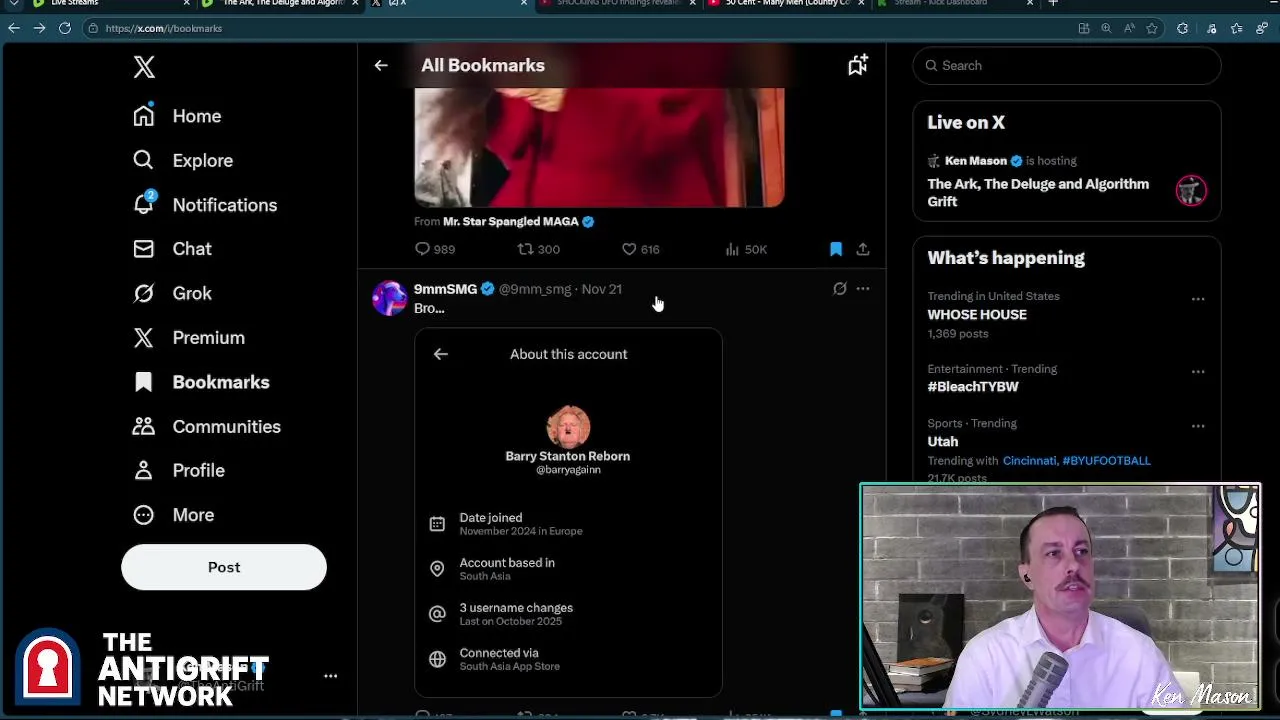Open Mr. Star Spangled MAGA profile link
Screen dimensions: 1280x720
point(511,221)
